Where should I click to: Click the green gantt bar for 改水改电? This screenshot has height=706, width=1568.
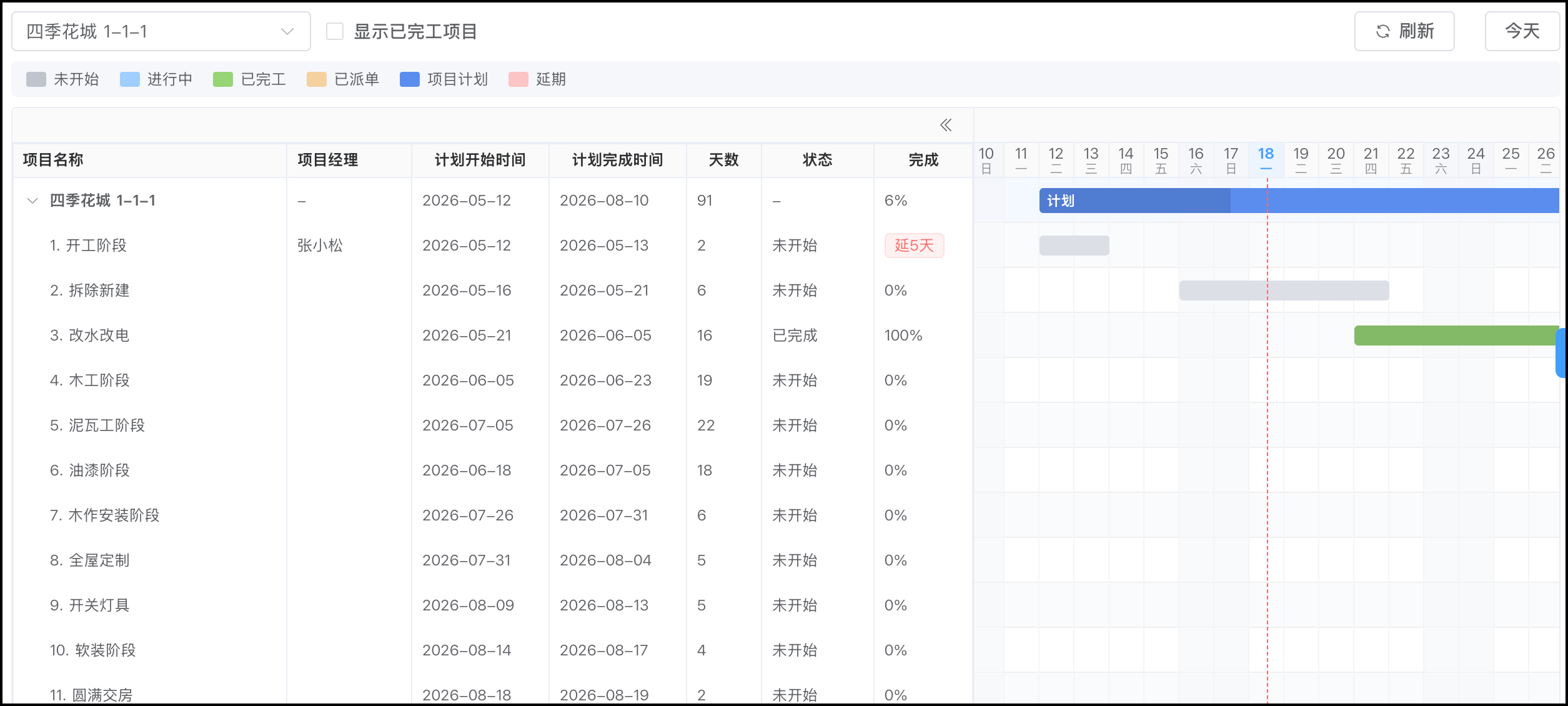pos(1456,336)
